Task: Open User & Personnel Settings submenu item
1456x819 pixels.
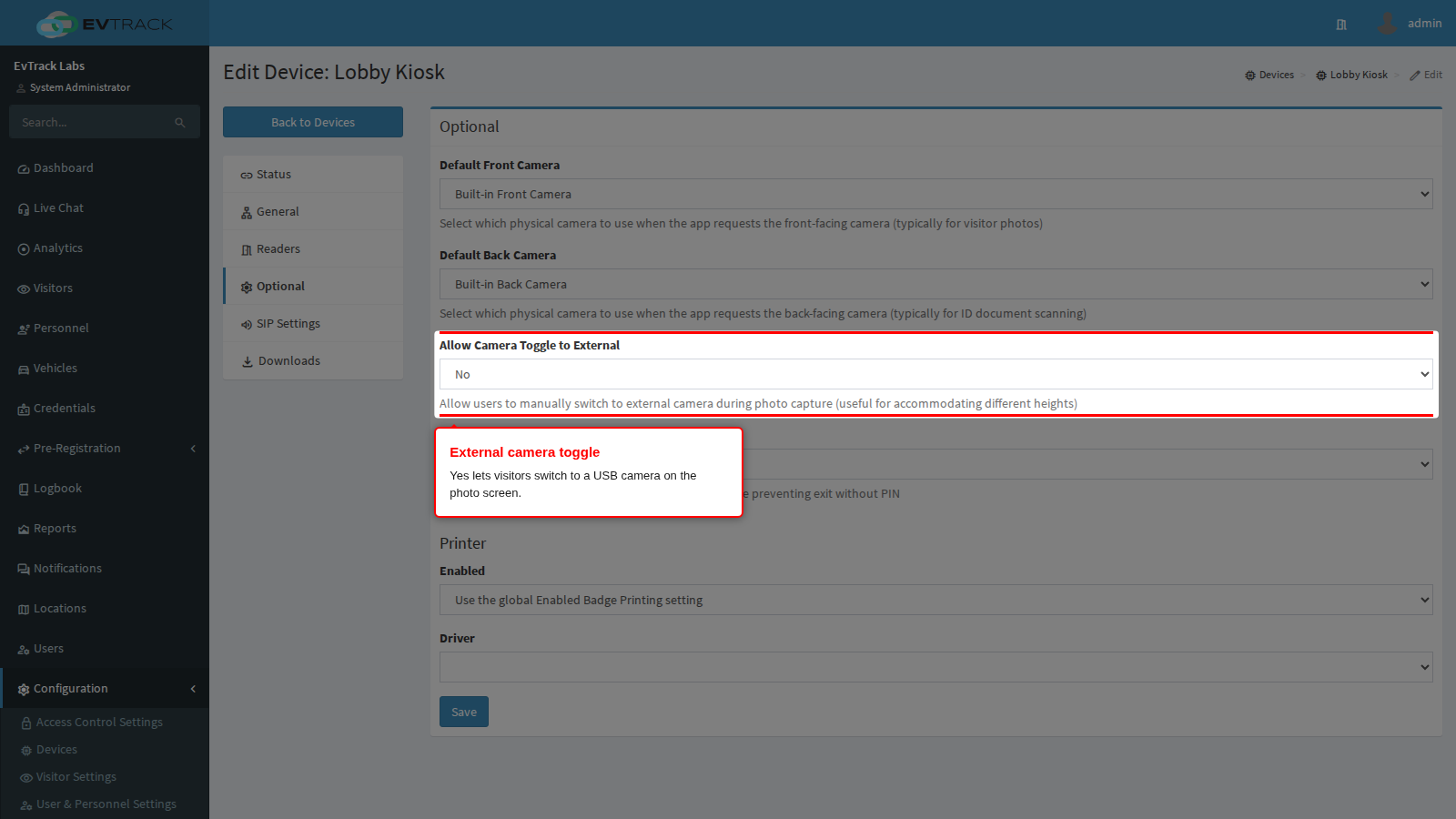Action: coord(105,804)
